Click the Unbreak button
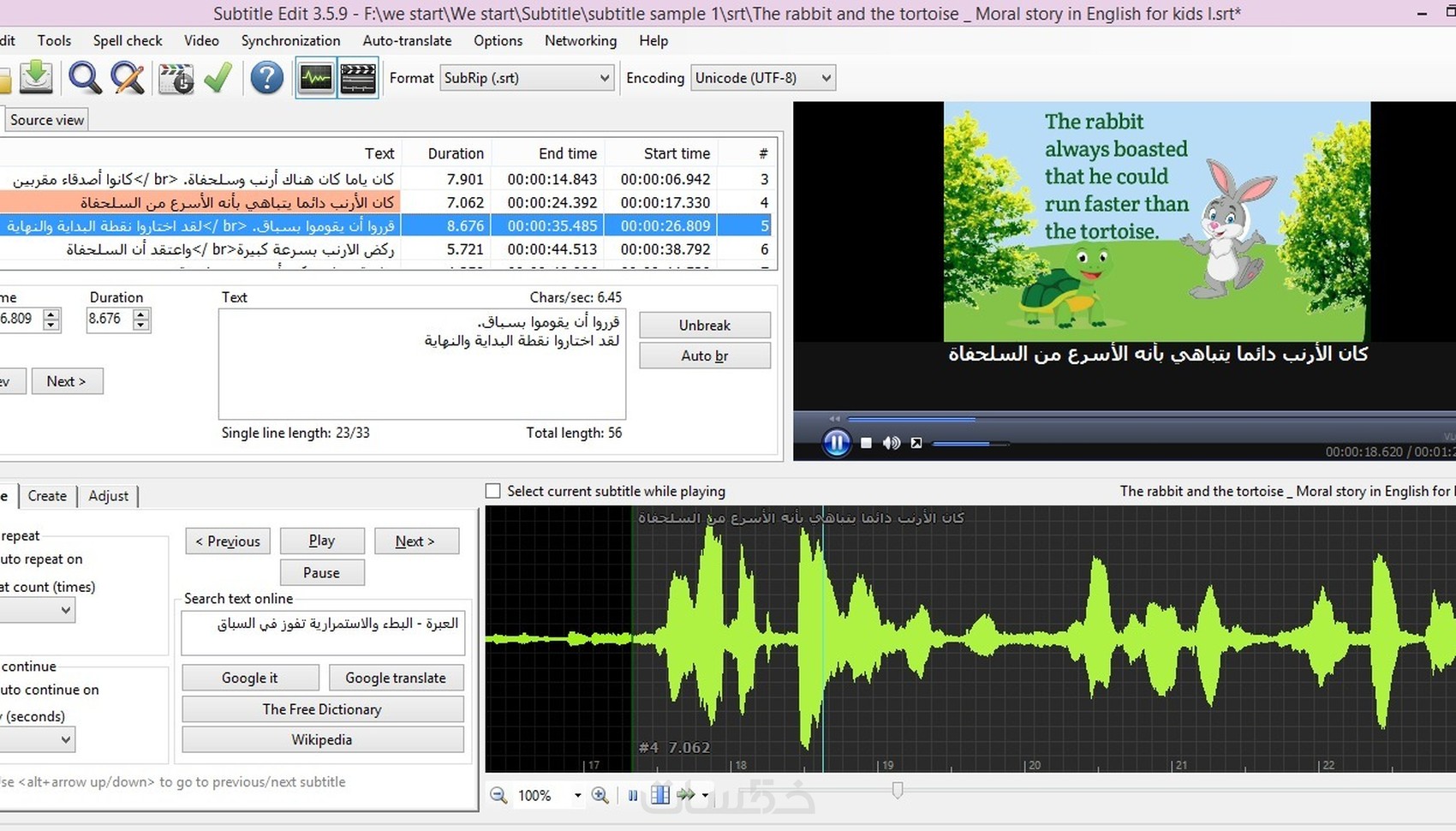 click(705, 325)
